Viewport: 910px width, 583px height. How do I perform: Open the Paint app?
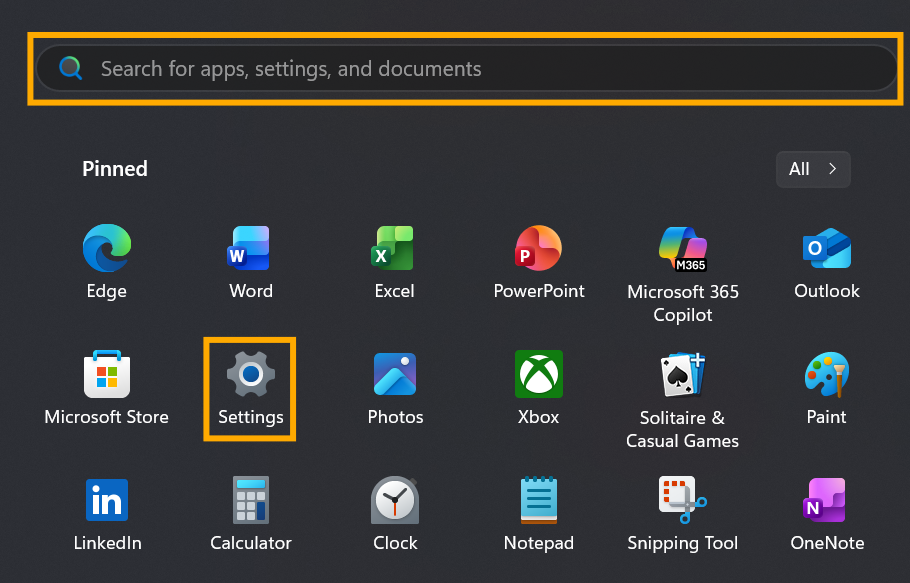click(x=826, y=388)
